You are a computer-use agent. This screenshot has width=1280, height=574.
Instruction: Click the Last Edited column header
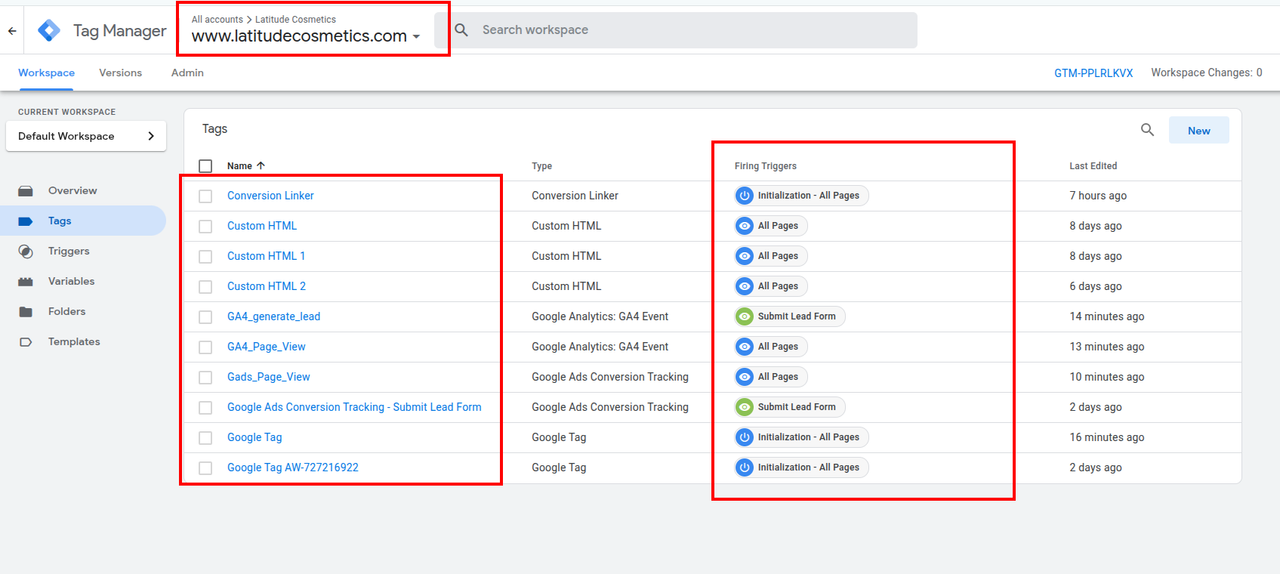[x=1093, y=166]
